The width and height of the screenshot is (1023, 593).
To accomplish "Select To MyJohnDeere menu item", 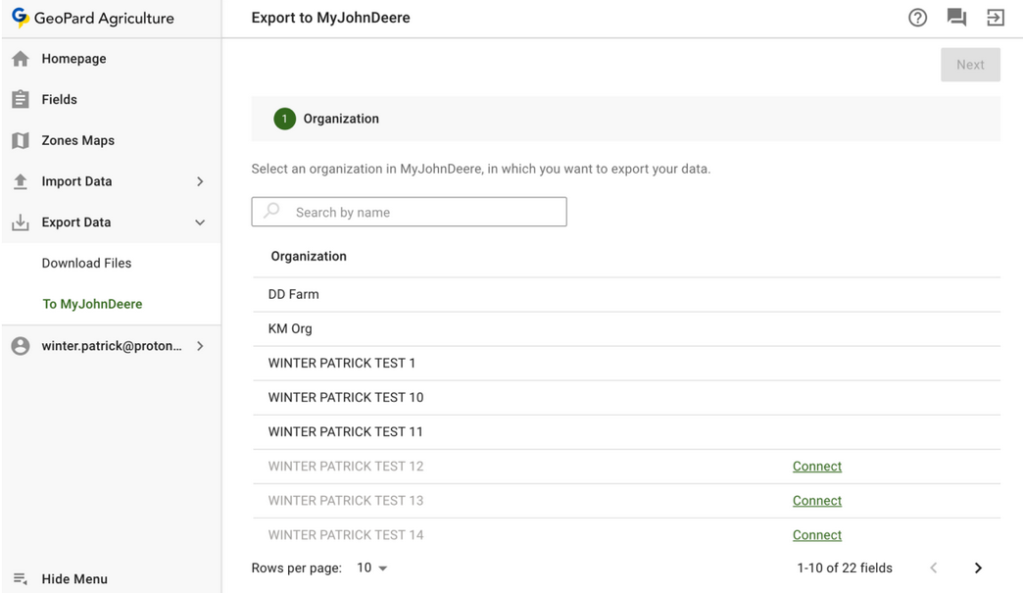I will tap(92, 305).
